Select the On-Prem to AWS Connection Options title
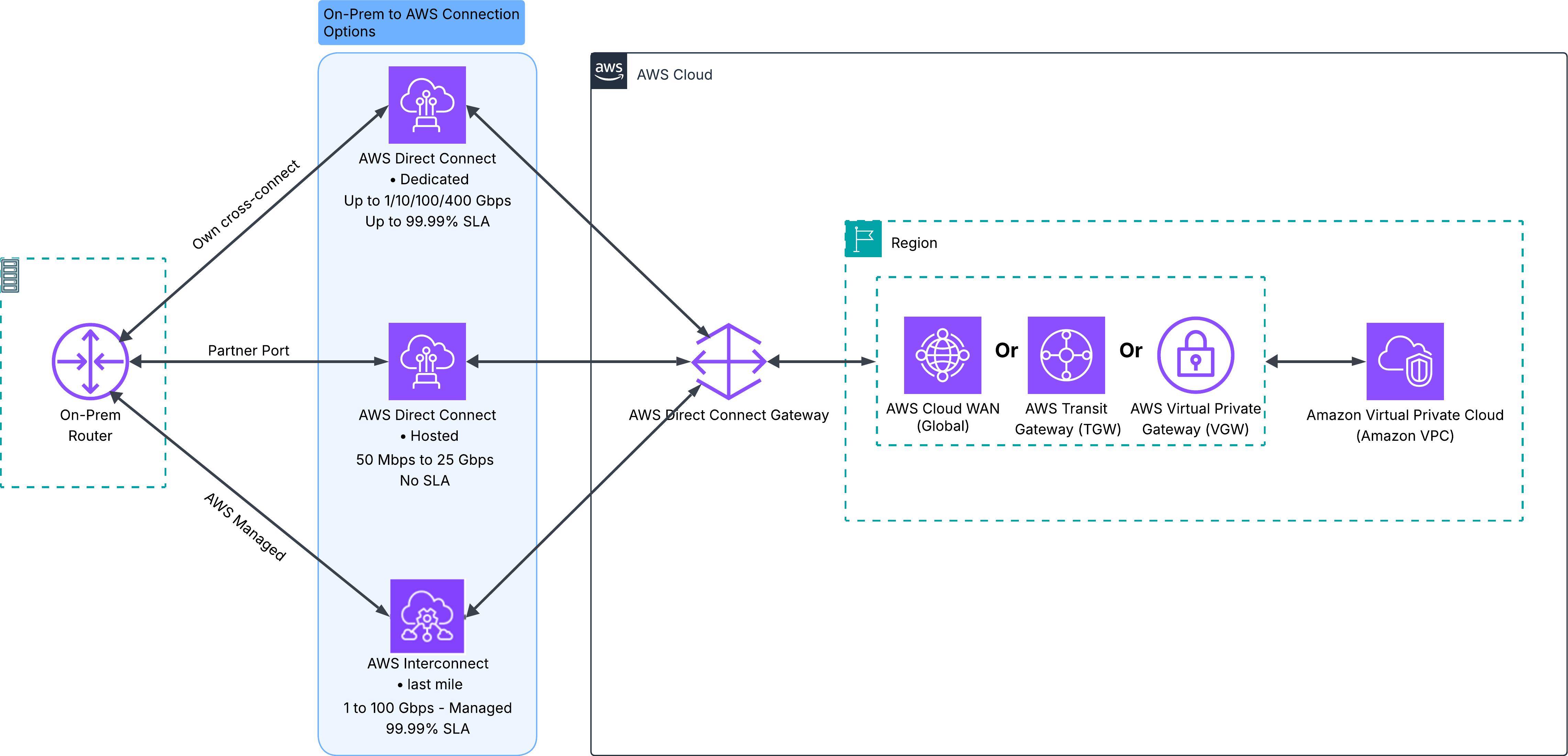 click(421, 23)
